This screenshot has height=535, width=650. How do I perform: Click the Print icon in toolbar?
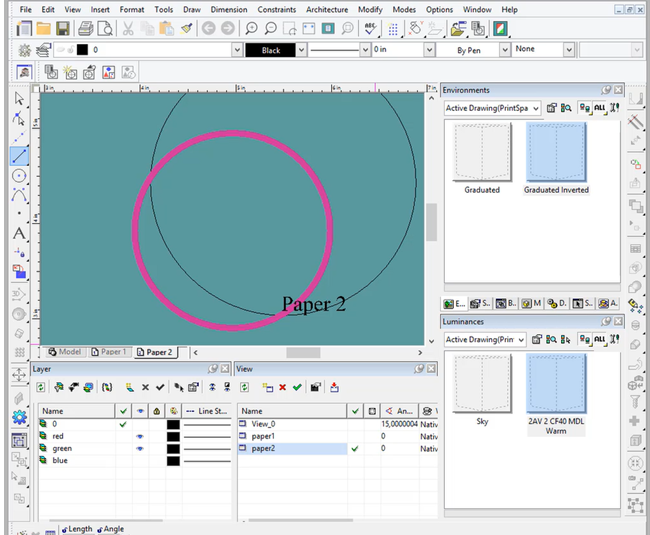point(86,29)
